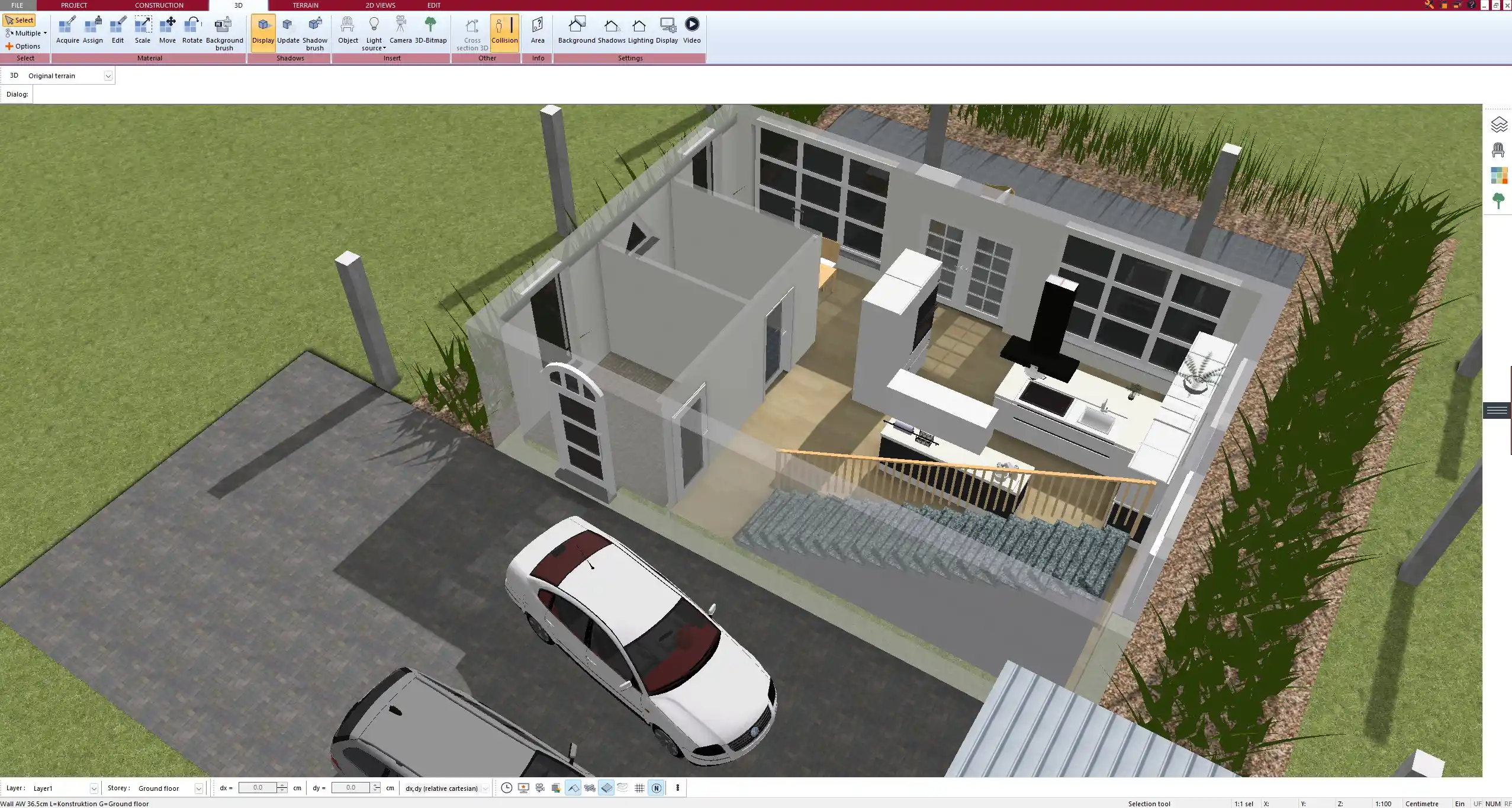
Task: Click the clock icon in bottom toolbar
Action: pyautogui.click(x=507, y=788)
